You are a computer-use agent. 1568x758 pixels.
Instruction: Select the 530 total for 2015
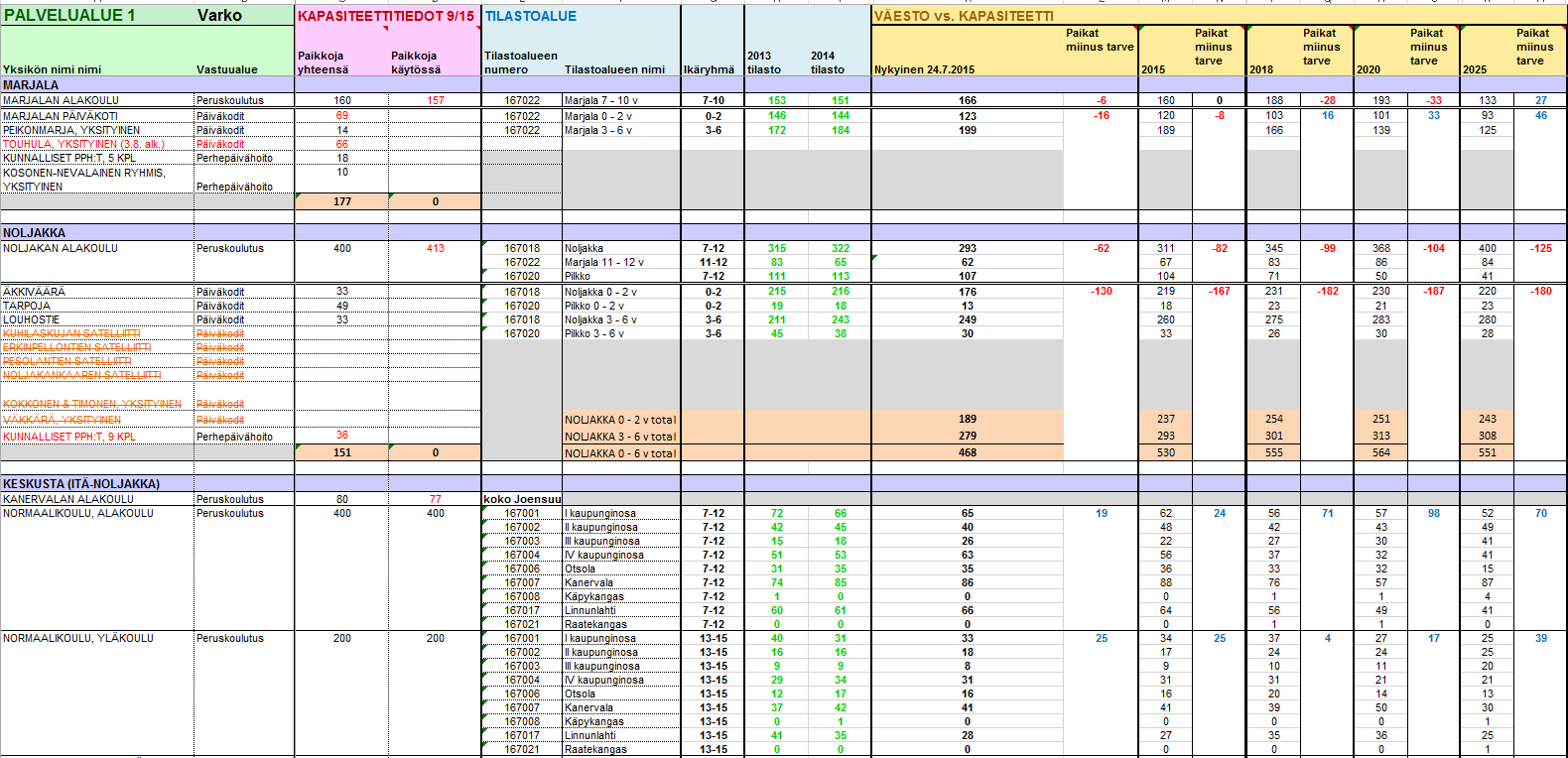click(1166, 452)
